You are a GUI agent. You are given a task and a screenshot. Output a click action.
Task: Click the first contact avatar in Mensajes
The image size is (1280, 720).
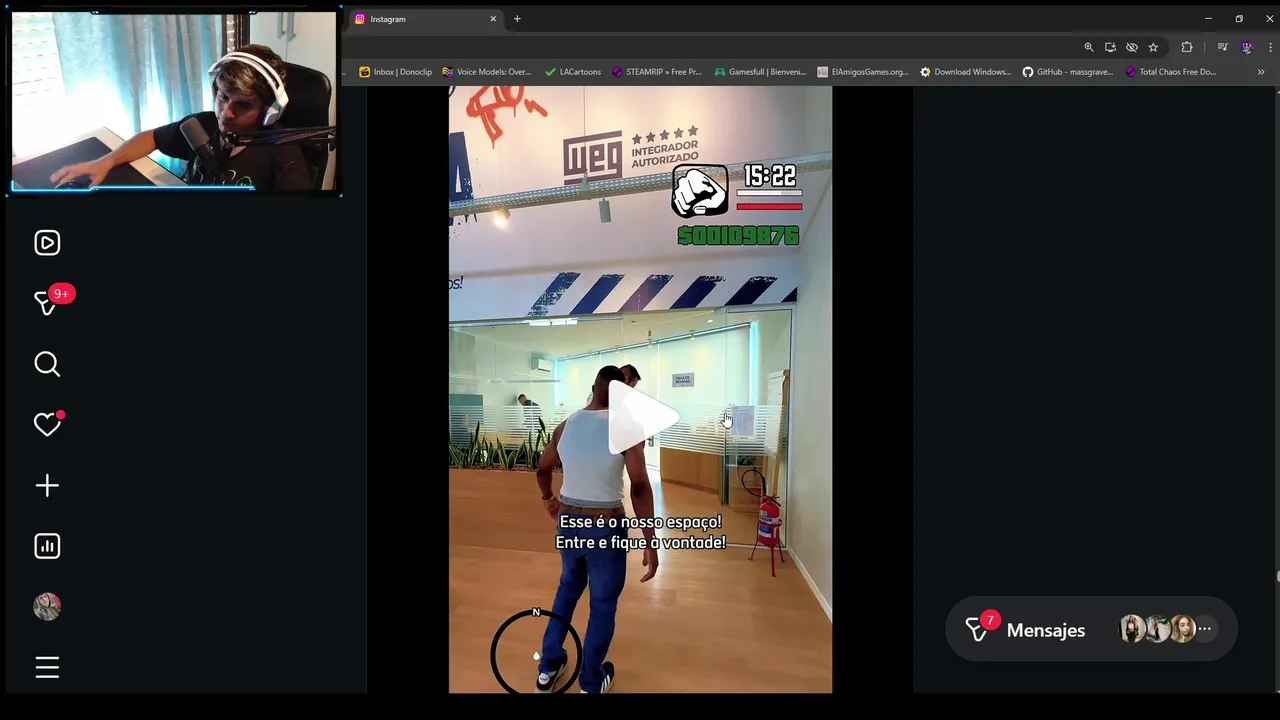click(x=1132, y=629)
